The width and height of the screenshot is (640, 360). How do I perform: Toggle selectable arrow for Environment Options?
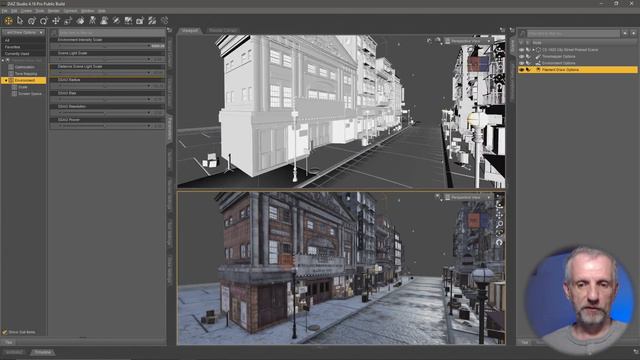528,63
